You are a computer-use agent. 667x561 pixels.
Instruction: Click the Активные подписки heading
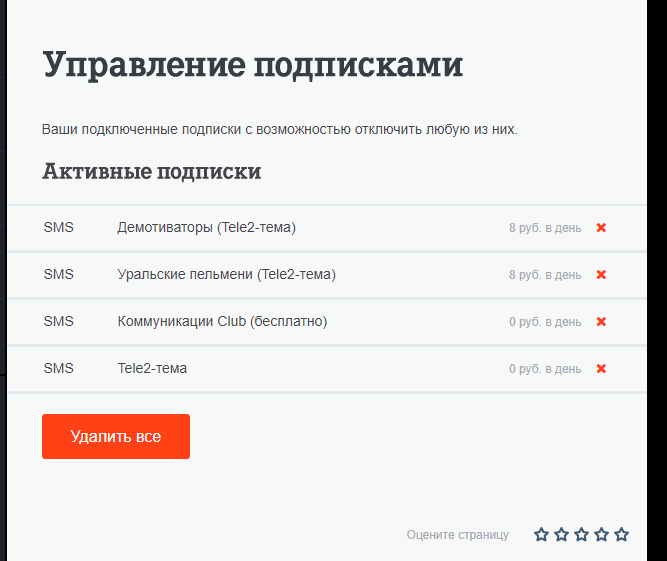151,172
